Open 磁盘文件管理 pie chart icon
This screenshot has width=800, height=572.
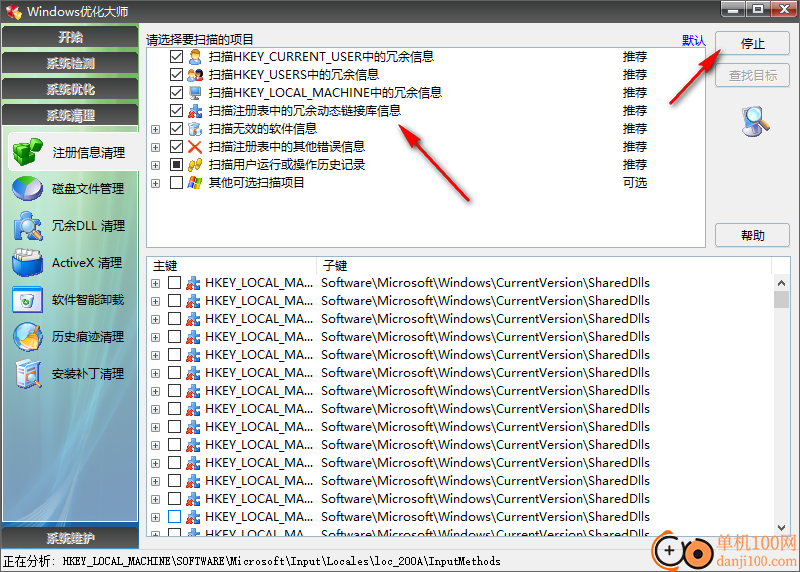pos(28,189)
